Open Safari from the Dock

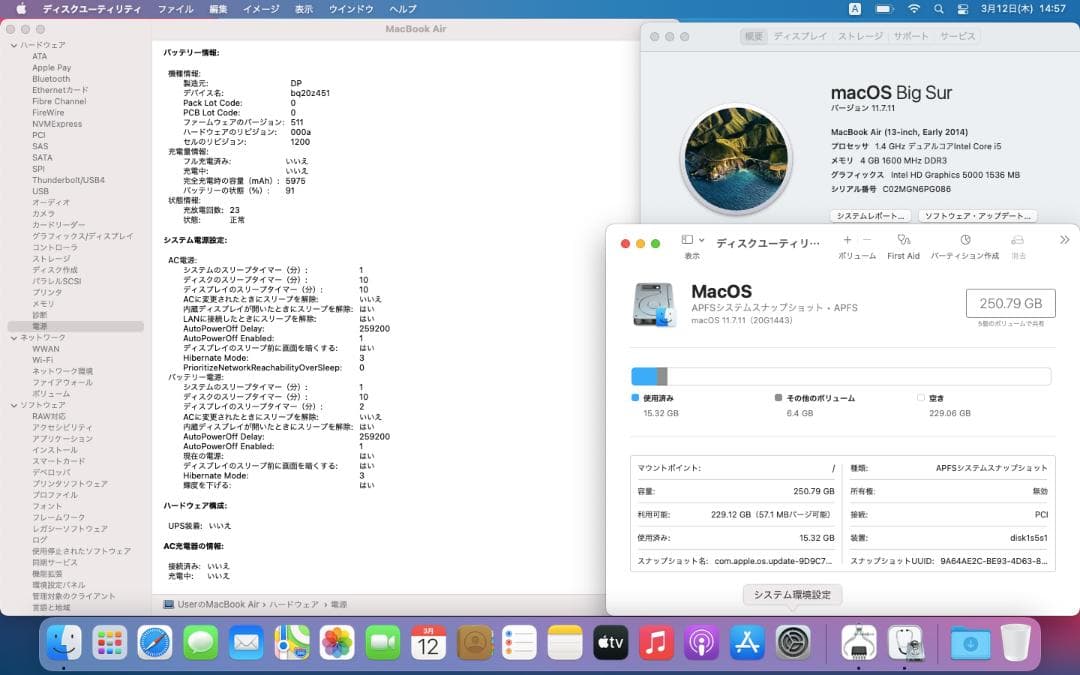155,643
